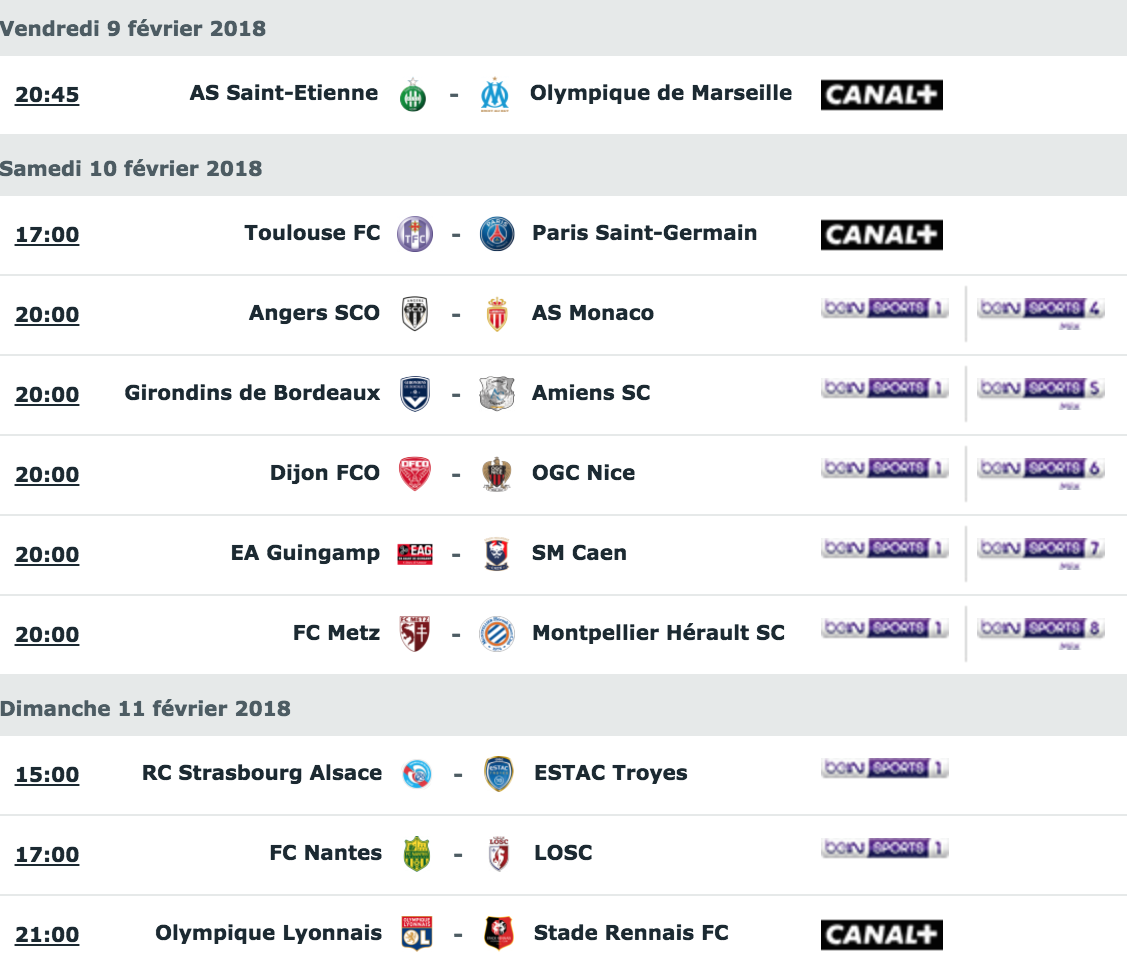Select the Paris Saint-Germain crest
The height and width of the screenshot is (968, 1127).
tap(497, 234)
